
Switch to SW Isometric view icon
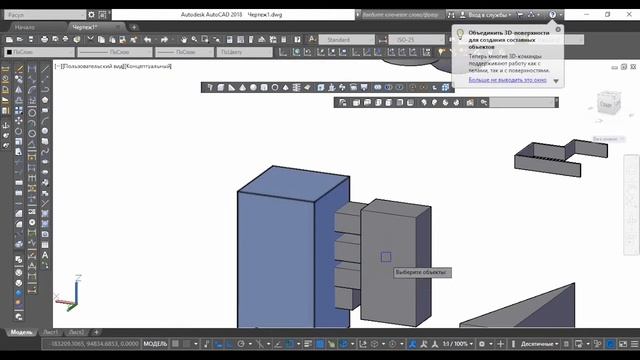click(424, 102)
